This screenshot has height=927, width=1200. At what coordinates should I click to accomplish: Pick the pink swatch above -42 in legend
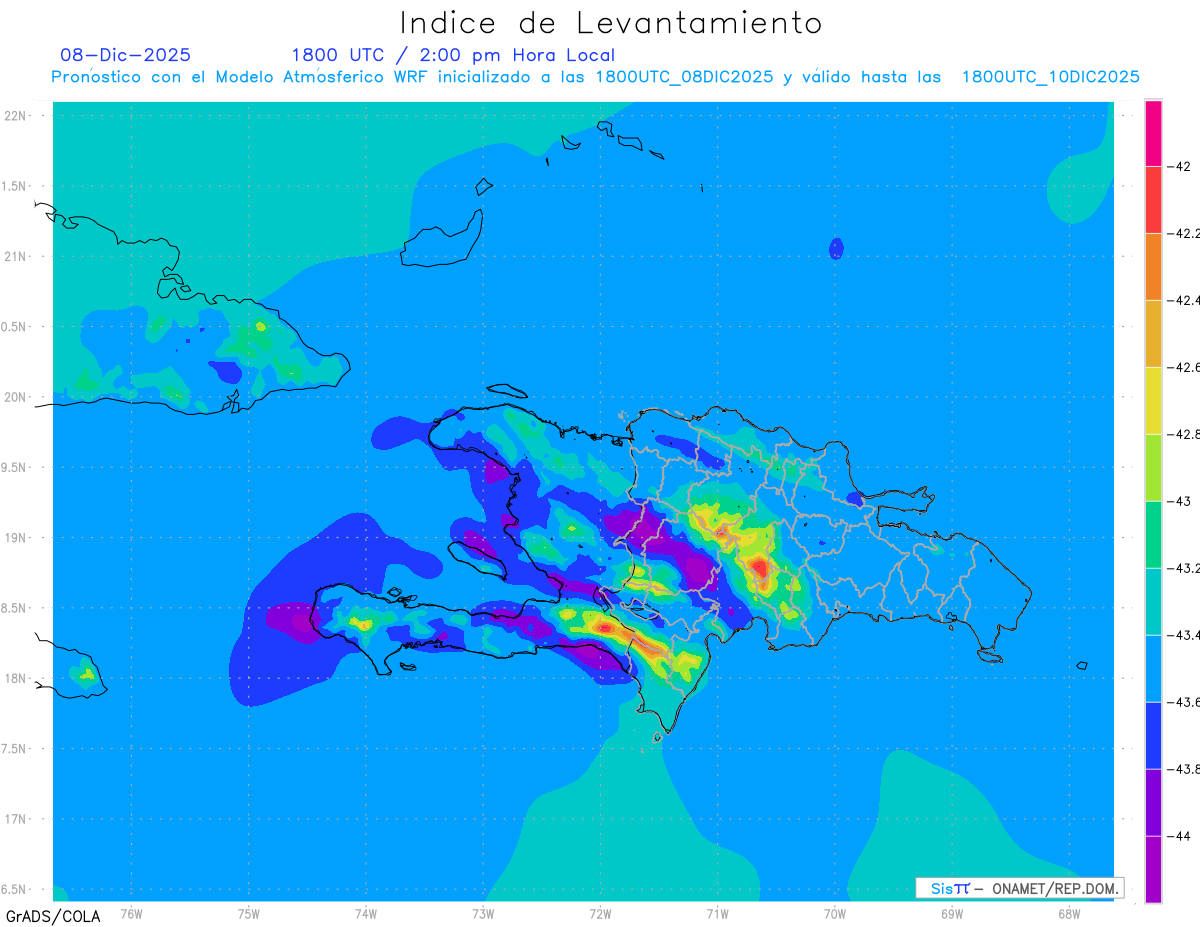click(1153, 133)
